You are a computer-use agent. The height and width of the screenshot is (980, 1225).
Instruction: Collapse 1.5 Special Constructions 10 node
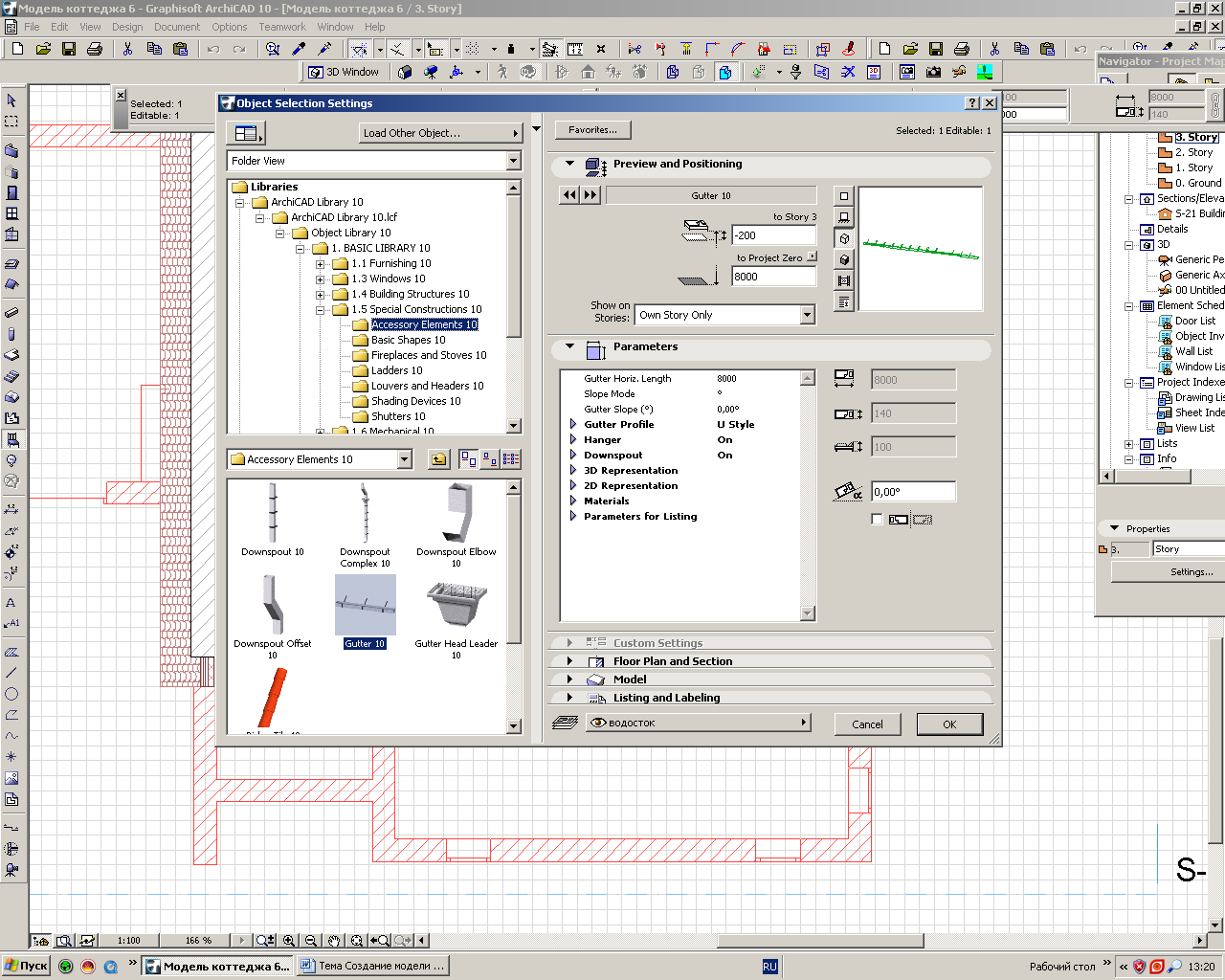point(321,309)
